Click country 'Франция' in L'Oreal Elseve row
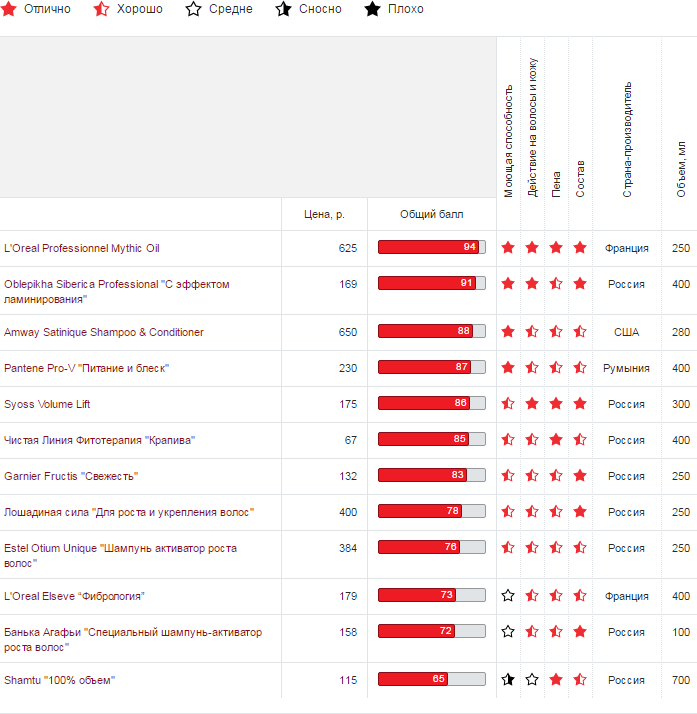The height and width of the screenshot is (714, 697). [626, 596]
